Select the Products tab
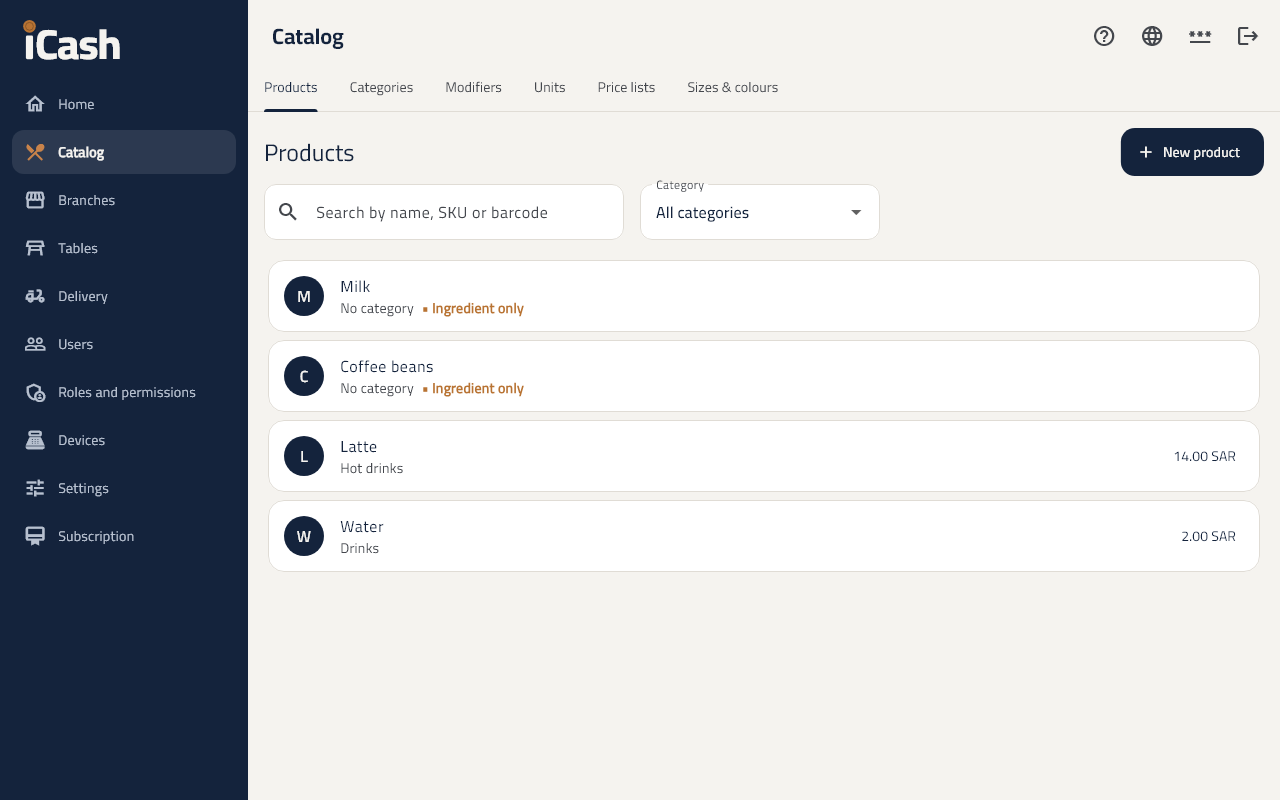1280x800 pixels. pos(291,88)
